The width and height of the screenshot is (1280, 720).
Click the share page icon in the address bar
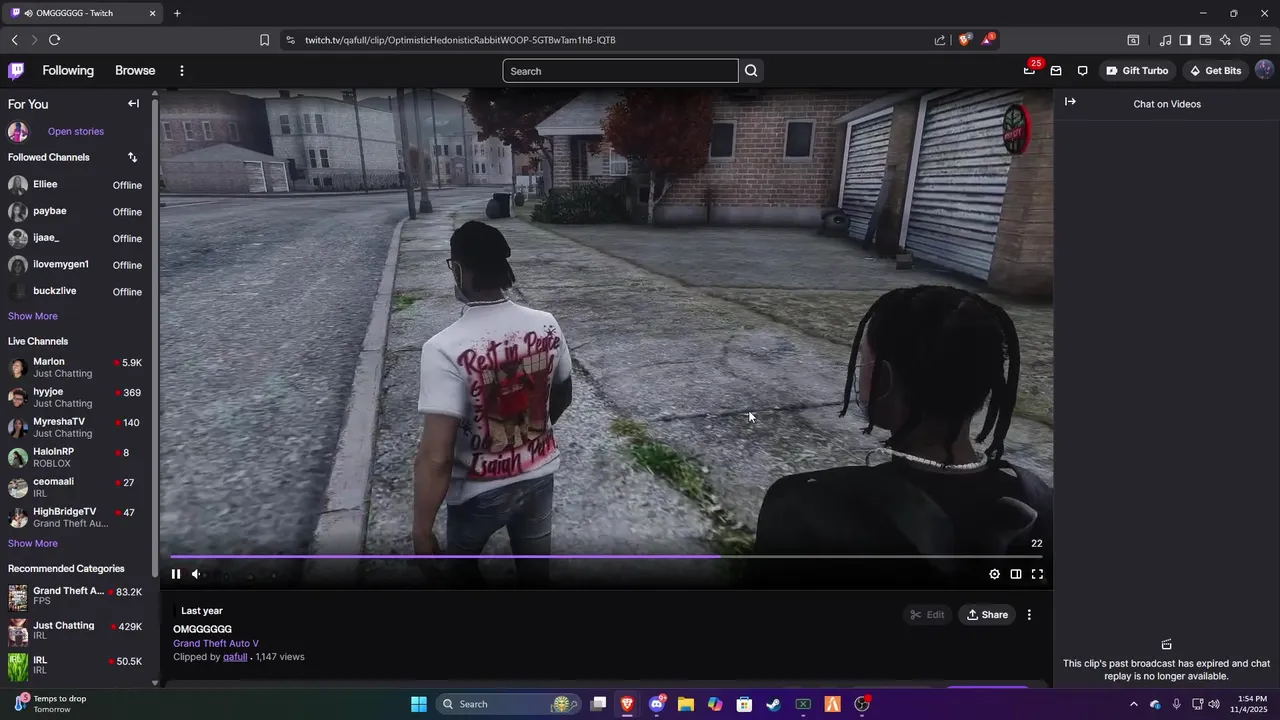[x=940, y=40]
